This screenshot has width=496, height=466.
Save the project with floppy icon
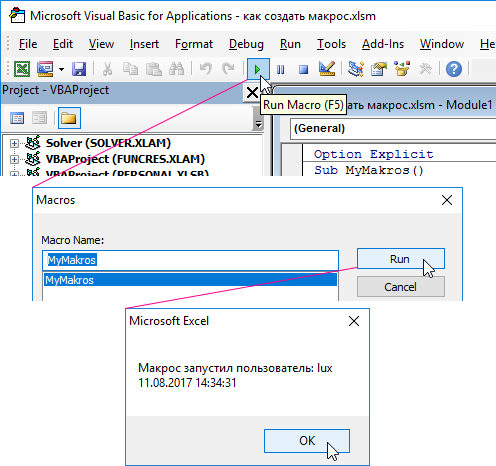[79, 69]
